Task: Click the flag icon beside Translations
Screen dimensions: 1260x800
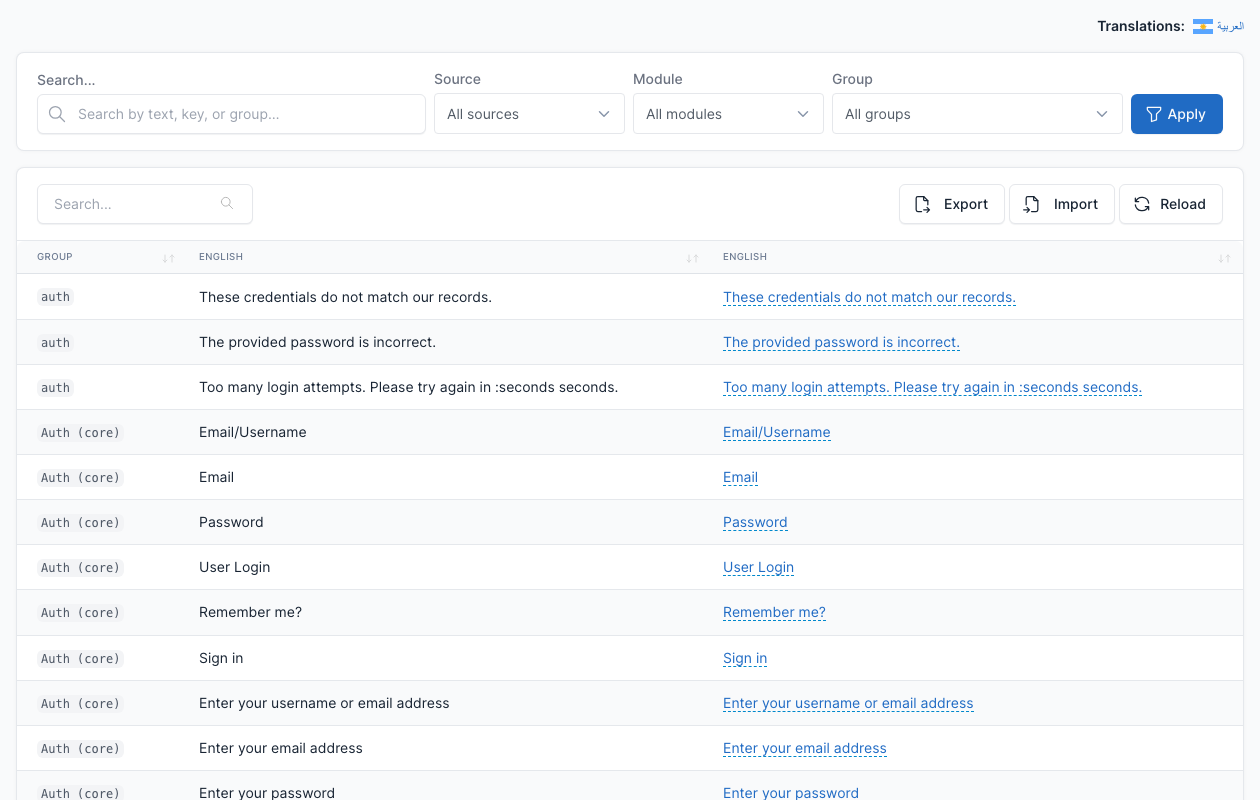Action: 1203,27
